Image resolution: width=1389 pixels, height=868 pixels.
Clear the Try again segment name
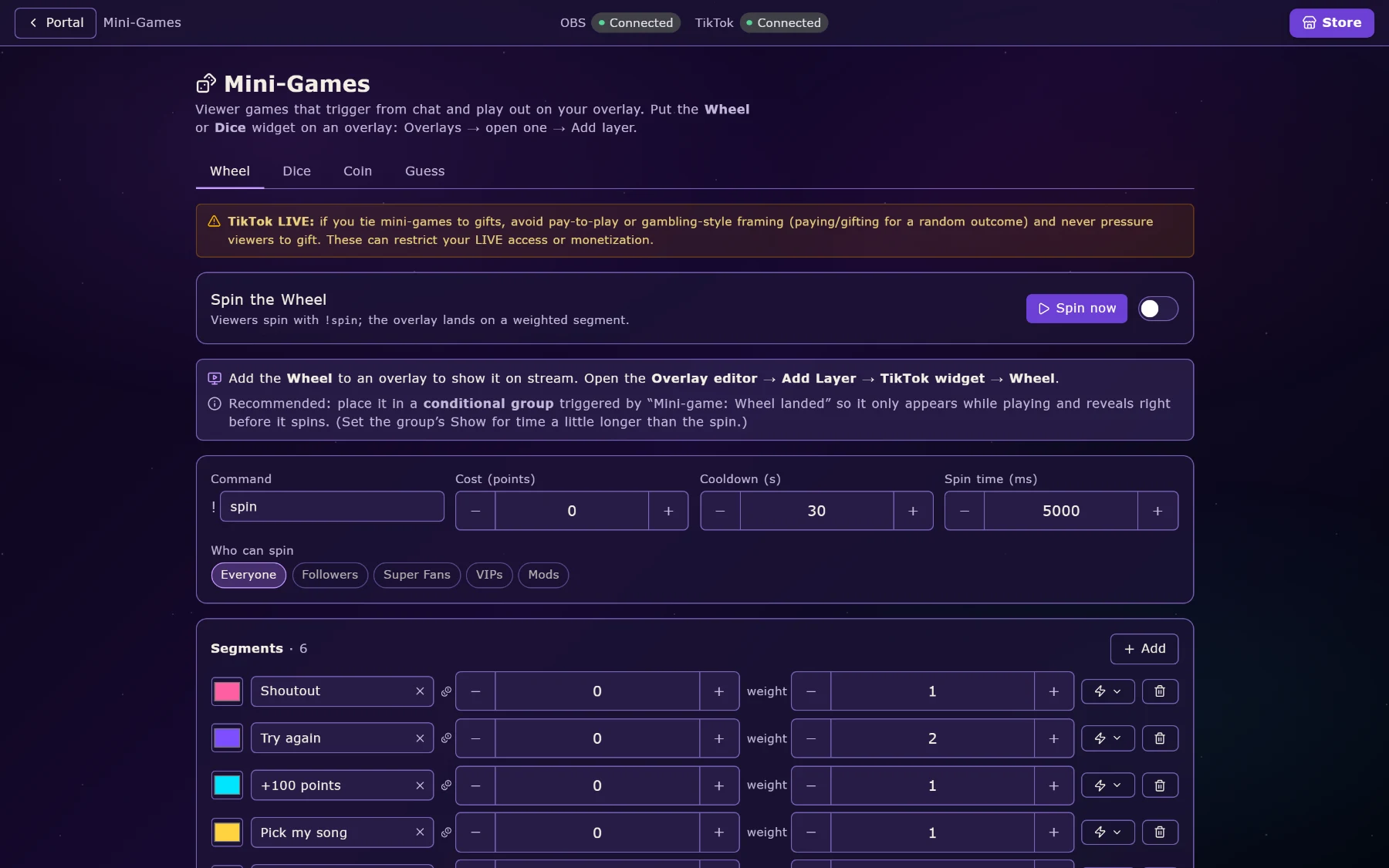pyautogui.click(x=420, y=738)
